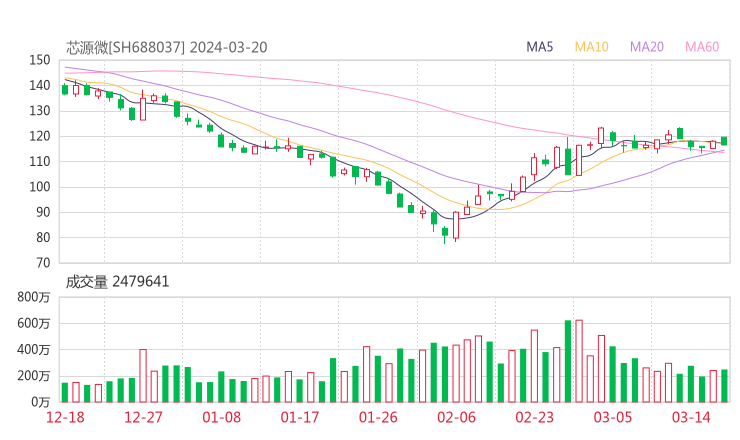Click the 800万 volume axis label
The image size is (740, 440).
tap(33, 297)
